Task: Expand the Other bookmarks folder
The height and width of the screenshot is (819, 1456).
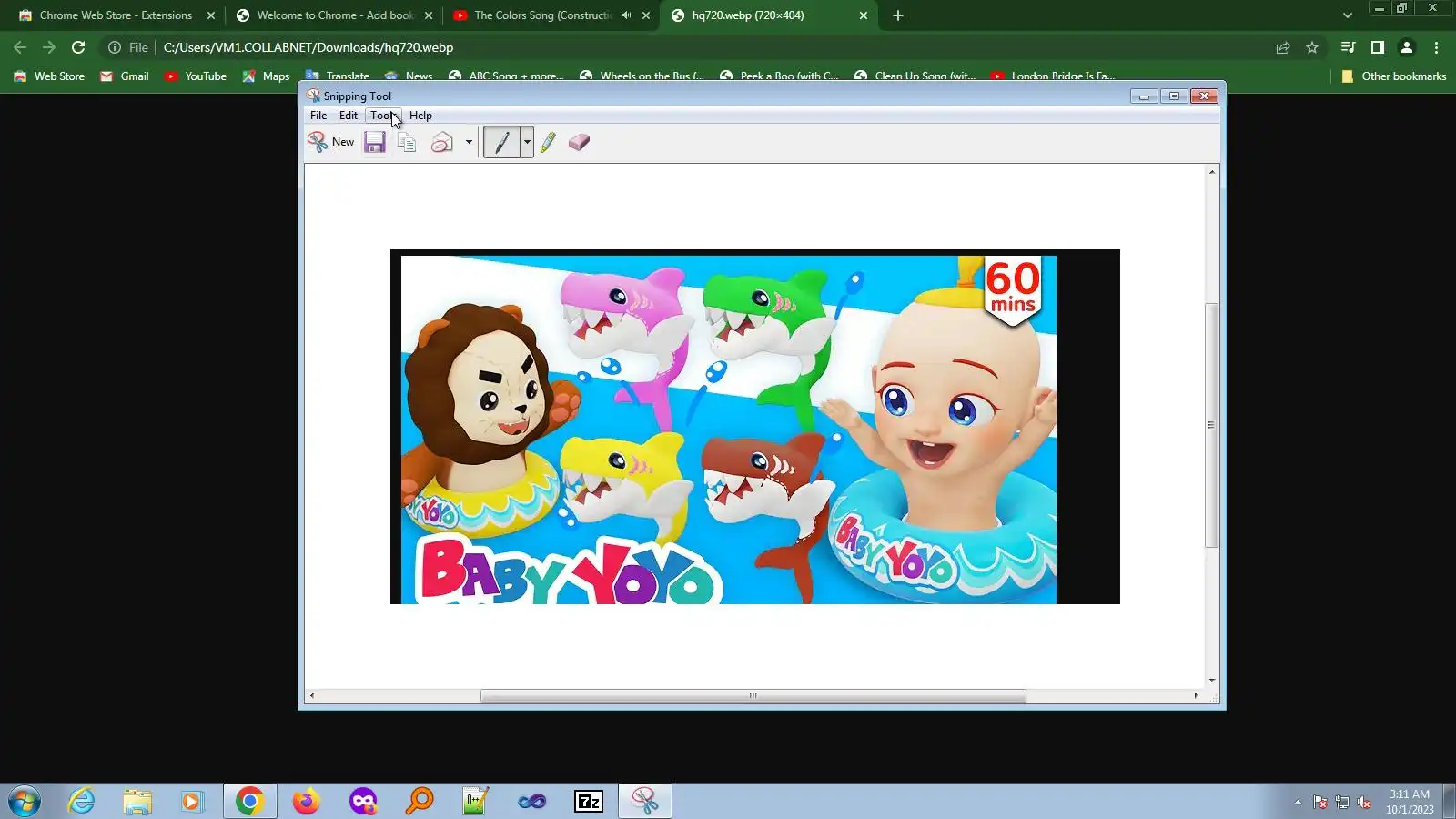Action: pos(1394,76)
